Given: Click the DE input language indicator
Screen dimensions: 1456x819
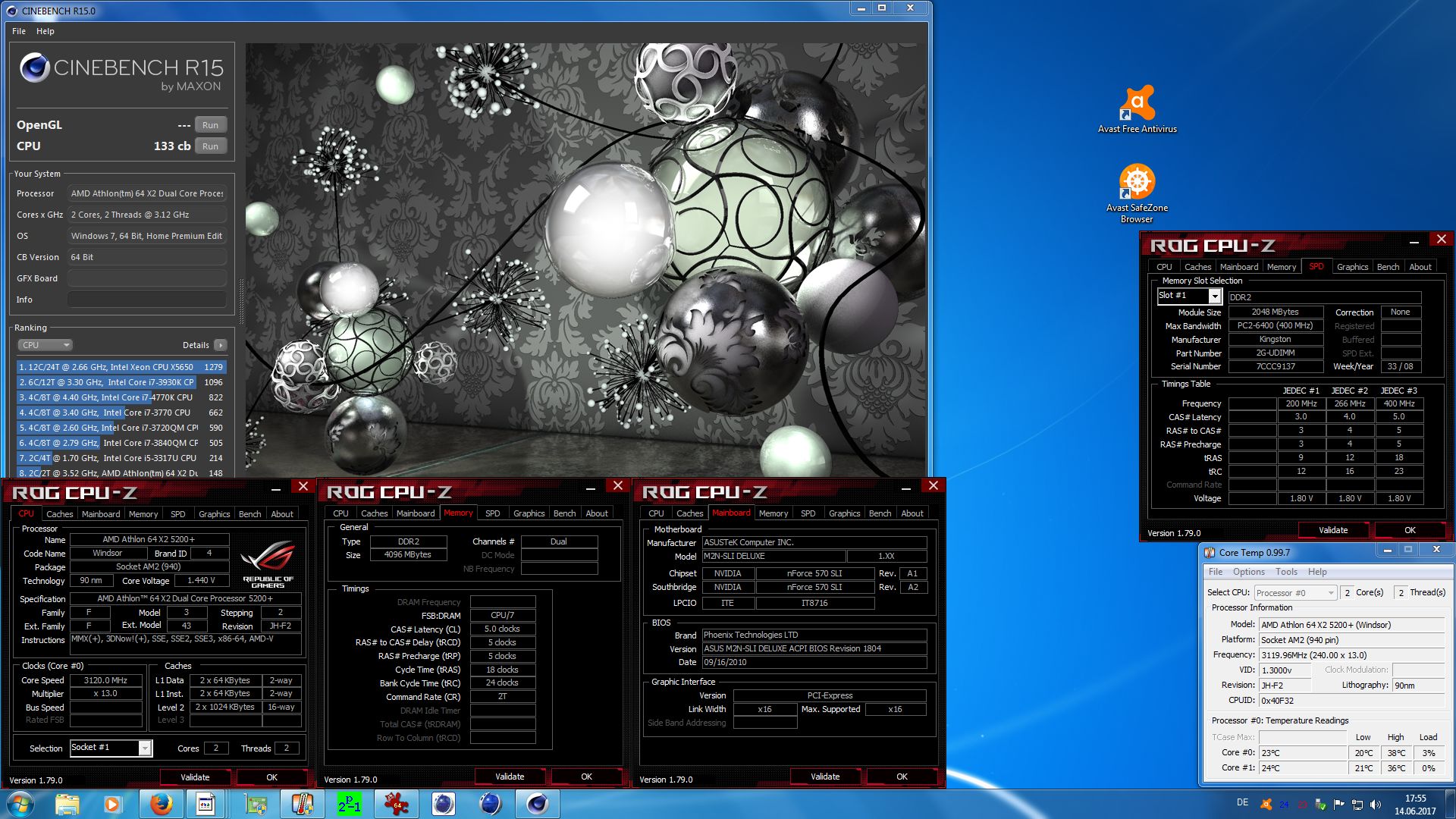Looking at the screenshot, I should coord(1242,802).
